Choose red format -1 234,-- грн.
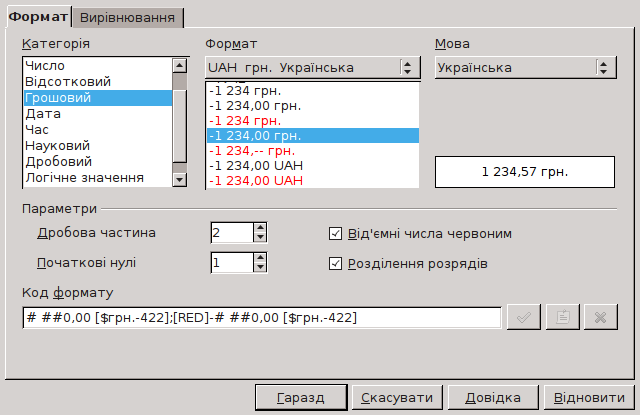 click(x=313, y=151)
